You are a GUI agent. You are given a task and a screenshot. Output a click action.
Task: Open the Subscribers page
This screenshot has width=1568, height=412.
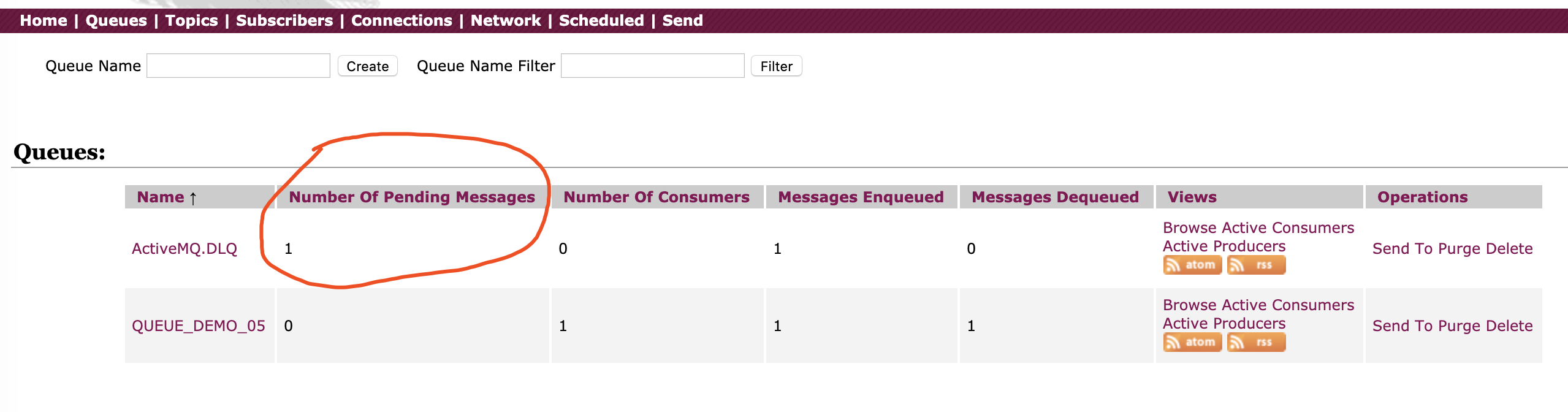284,21
